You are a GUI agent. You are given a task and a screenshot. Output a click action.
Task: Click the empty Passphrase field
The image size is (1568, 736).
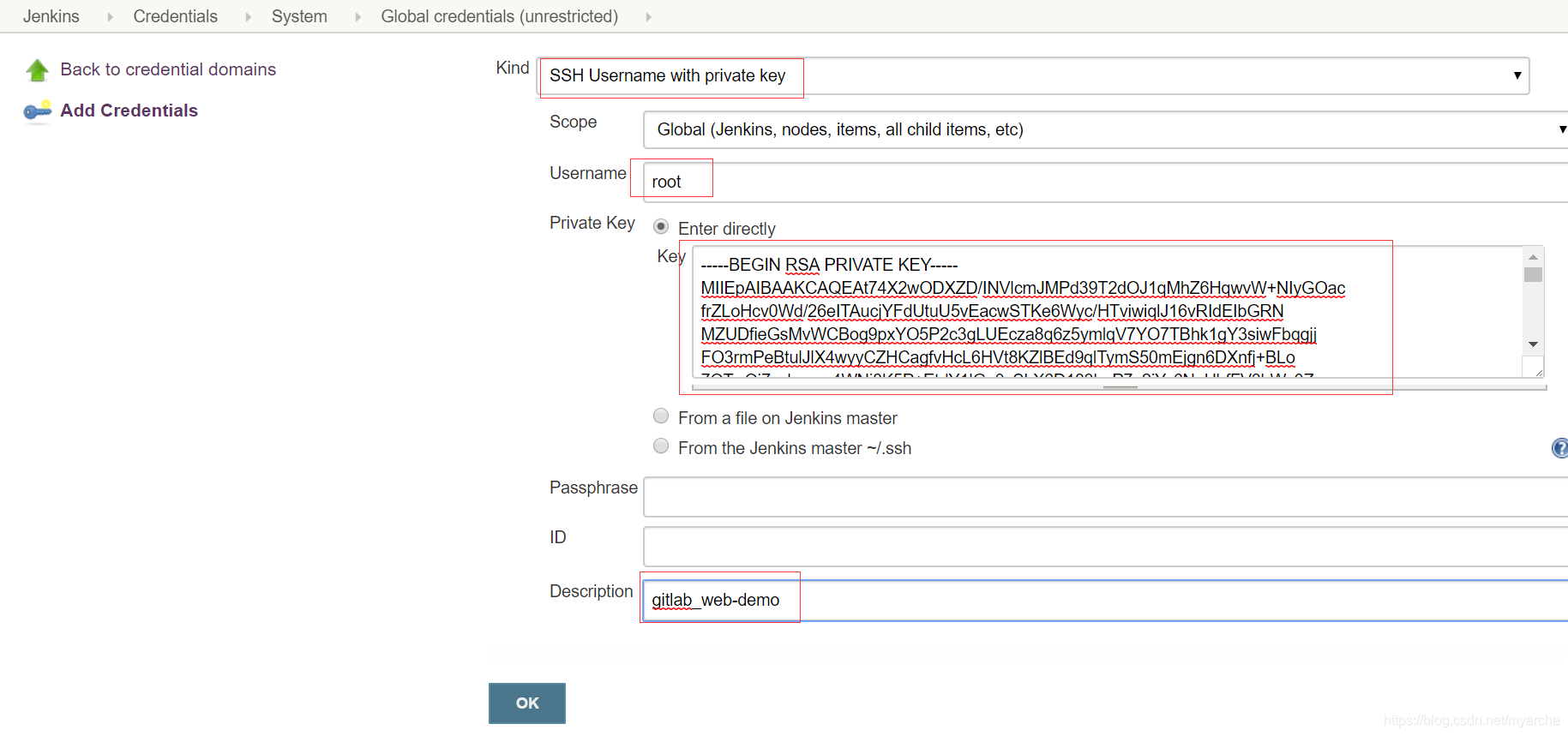[1106, 497]
